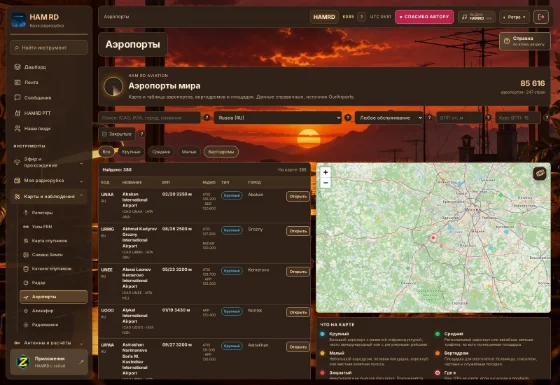Click the green Средний legend dot
Viewport: 560px width, 385px height.
437,334
